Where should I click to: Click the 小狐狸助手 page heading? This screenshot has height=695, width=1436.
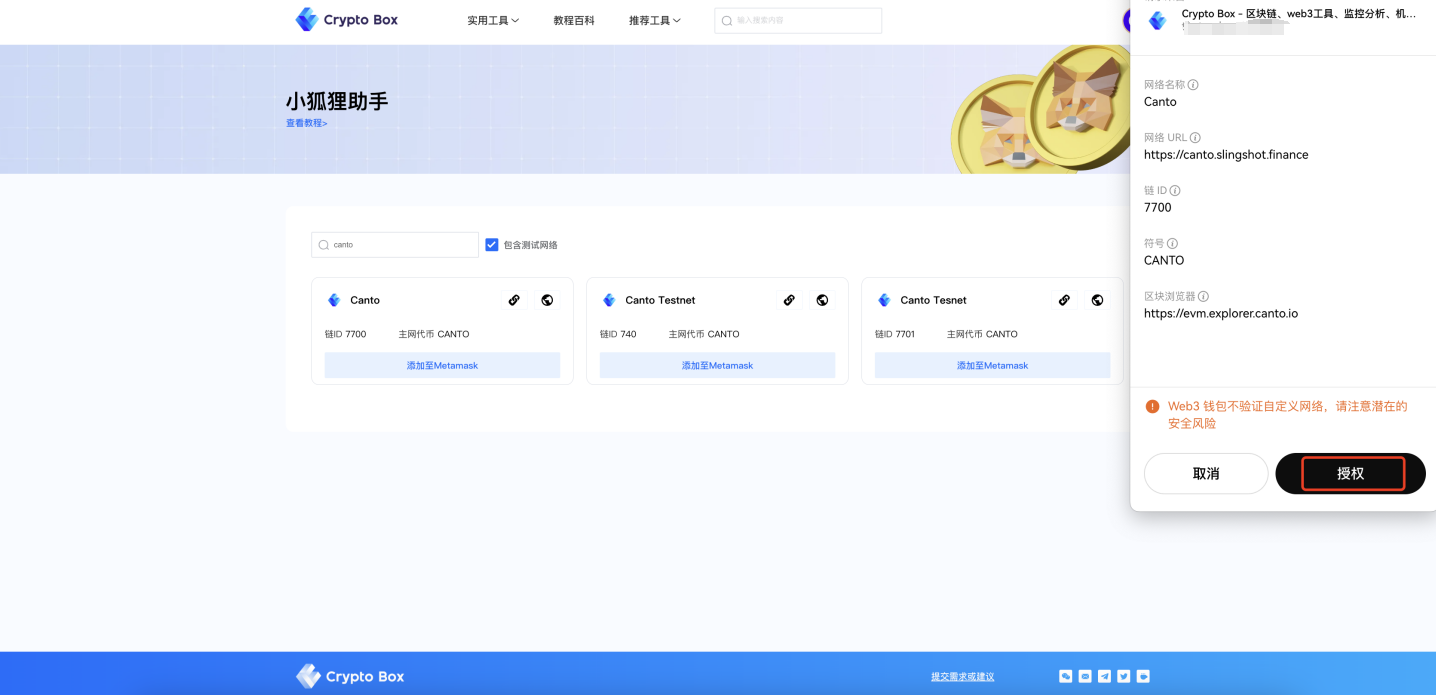(337, 101)
